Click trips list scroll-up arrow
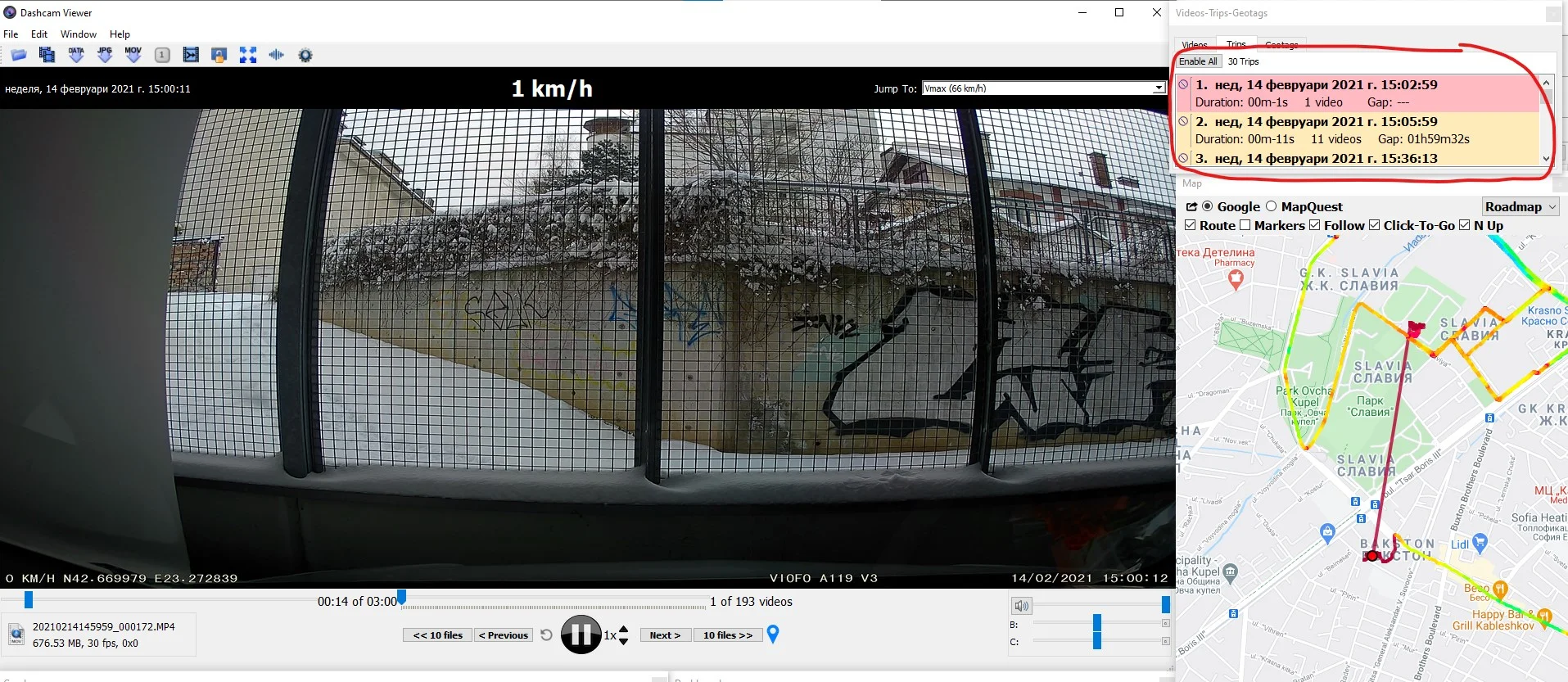Image resolution: width=1568 pixels, height=682 pixels. coord(1546,84)
